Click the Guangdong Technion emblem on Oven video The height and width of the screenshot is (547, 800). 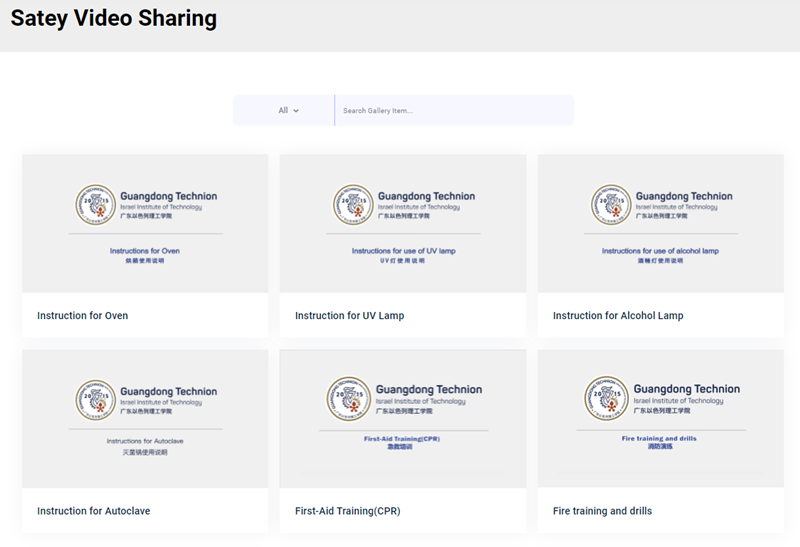pyautogui.click(x=95, y=203)
